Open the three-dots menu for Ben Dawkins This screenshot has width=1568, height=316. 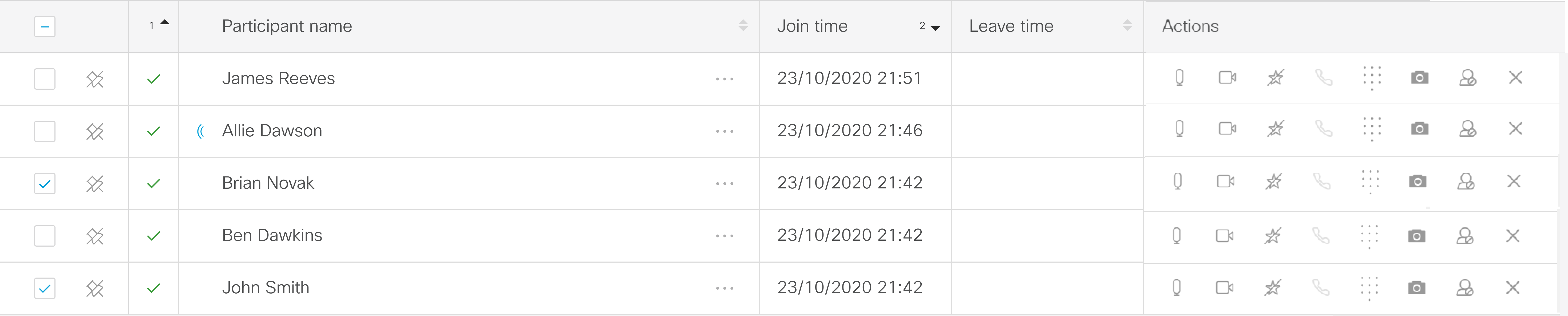[x=724, y=236]
